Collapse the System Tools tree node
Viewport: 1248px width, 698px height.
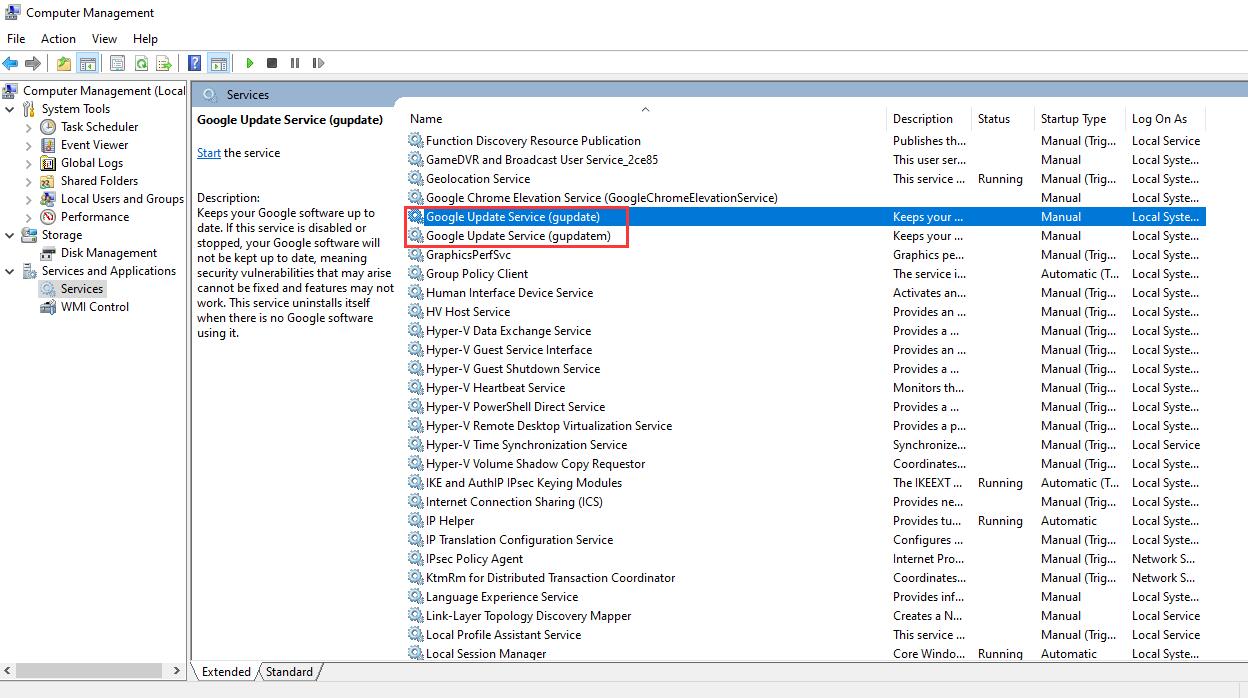(x=10, y=109)
